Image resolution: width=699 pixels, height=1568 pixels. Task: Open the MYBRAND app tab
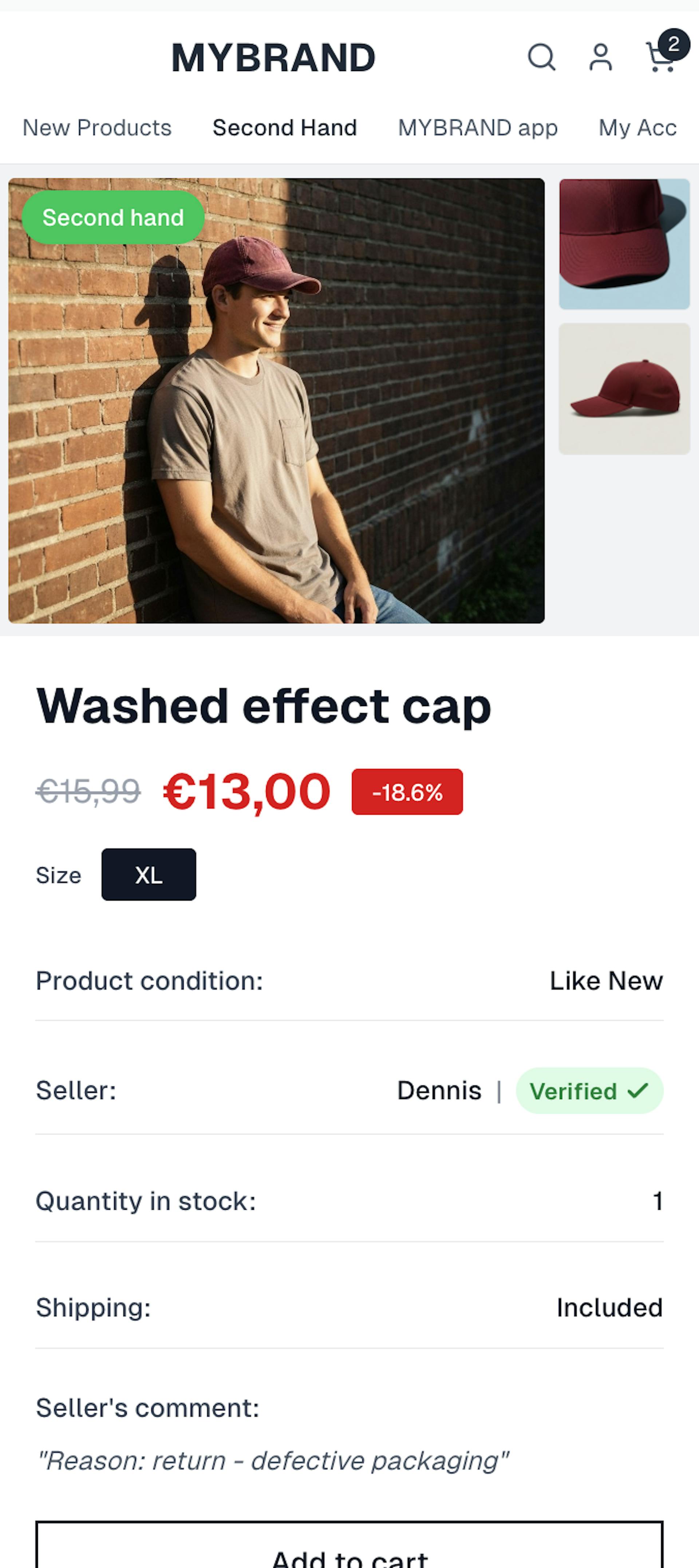(478, 128)
